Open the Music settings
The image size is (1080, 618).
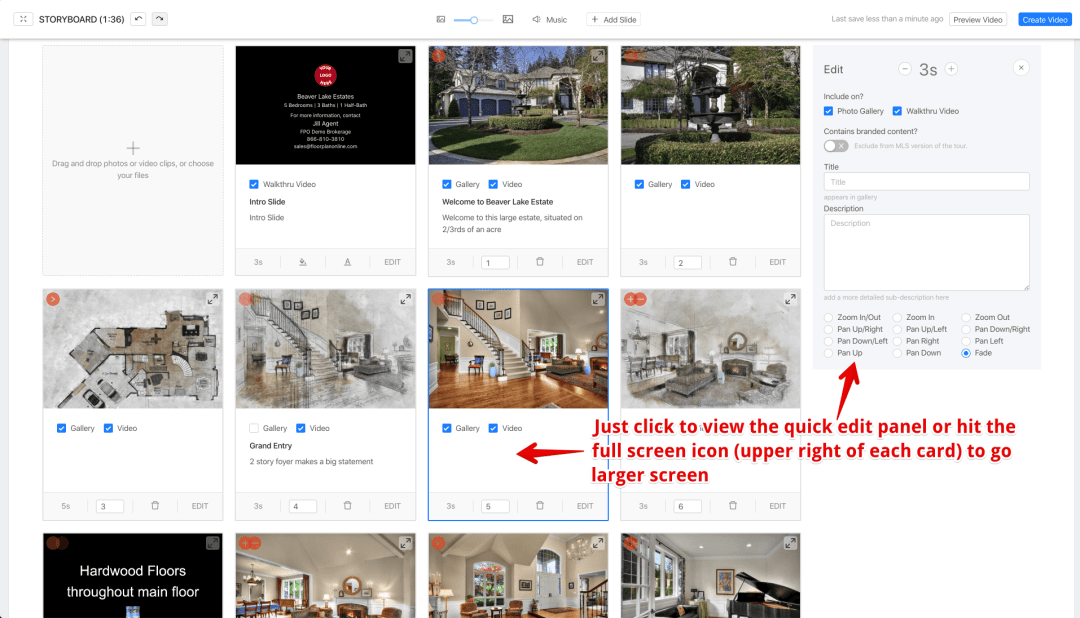click(550, 19)
